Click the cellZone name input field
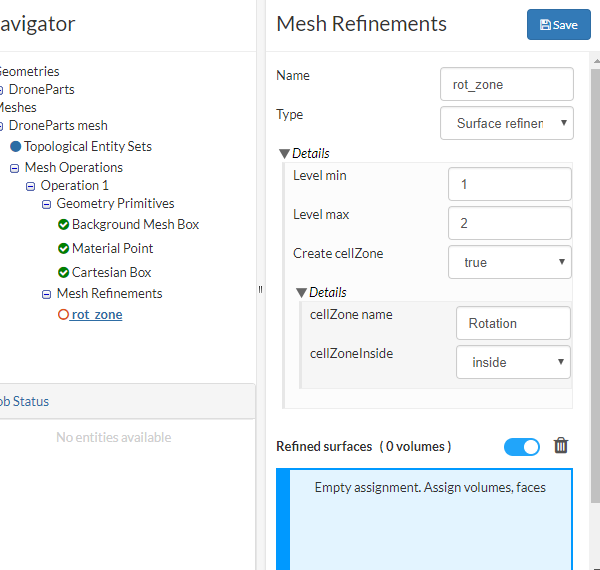The width and height of the screenshot is (600, 570). coord(513,323)
